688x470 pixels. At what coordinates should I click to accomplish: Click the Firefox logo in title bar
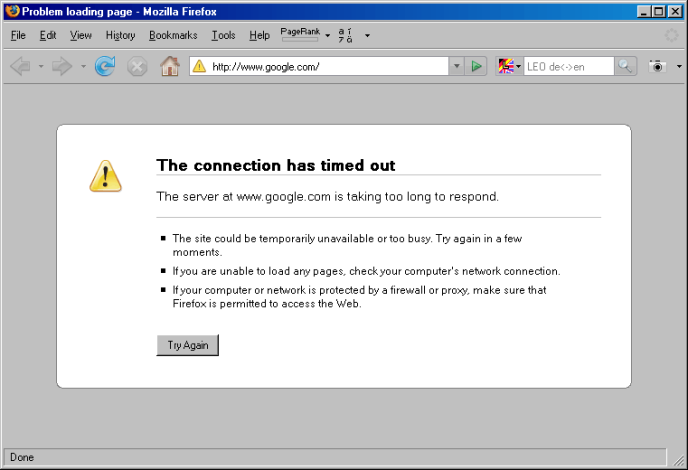[x=12, y=11]
